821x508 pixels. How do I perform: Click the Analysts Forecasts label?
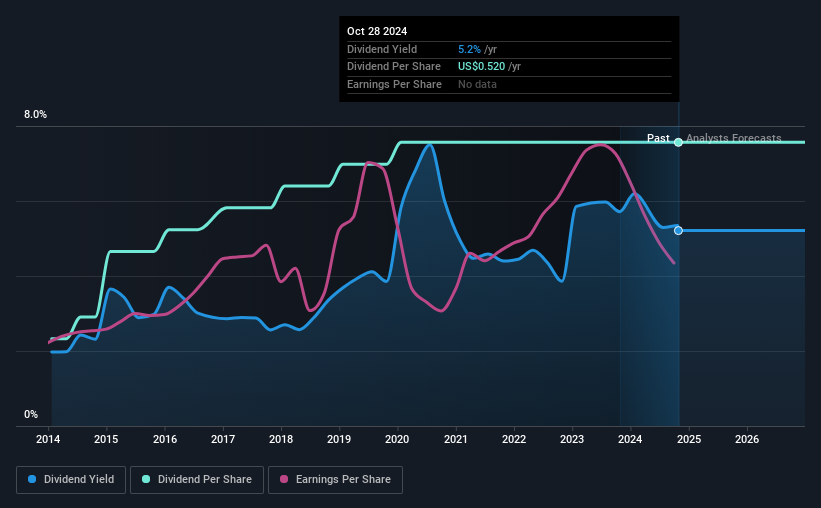click(x=734, y=138)
